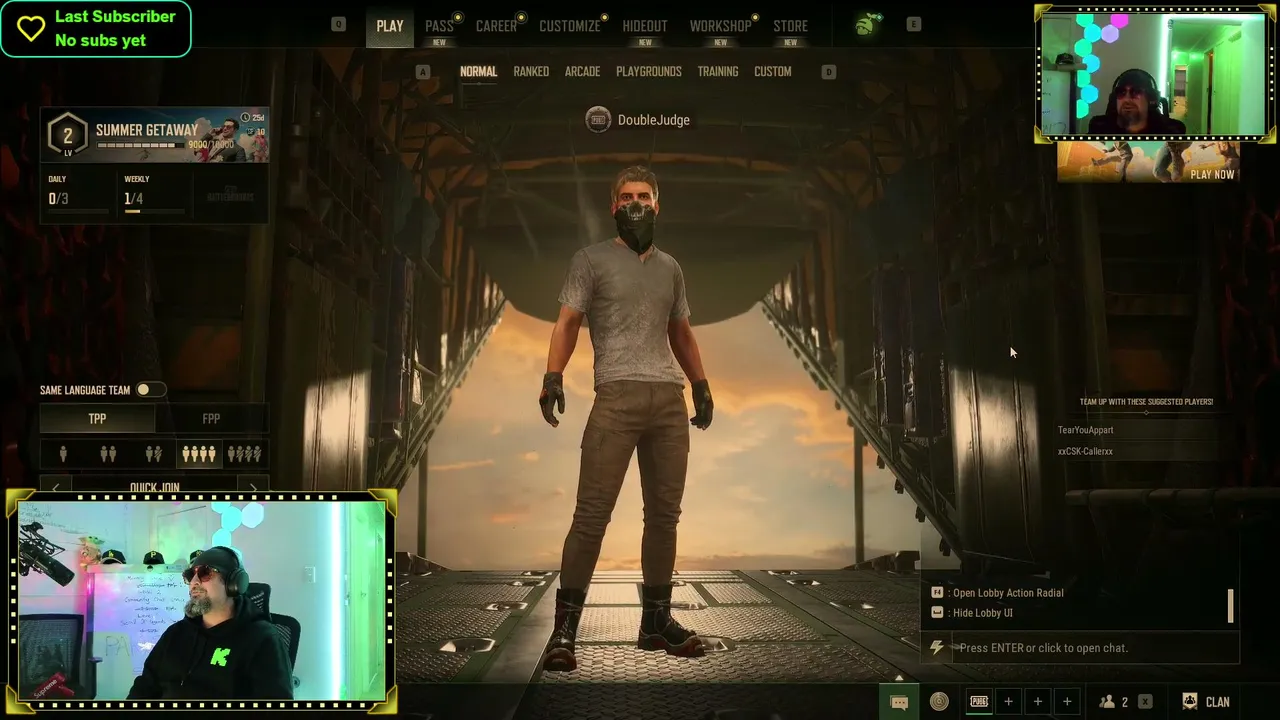Open the PLAY main tab
Image resolution: width=1280 pixels, height=720 pixels.
coord(390,26)
